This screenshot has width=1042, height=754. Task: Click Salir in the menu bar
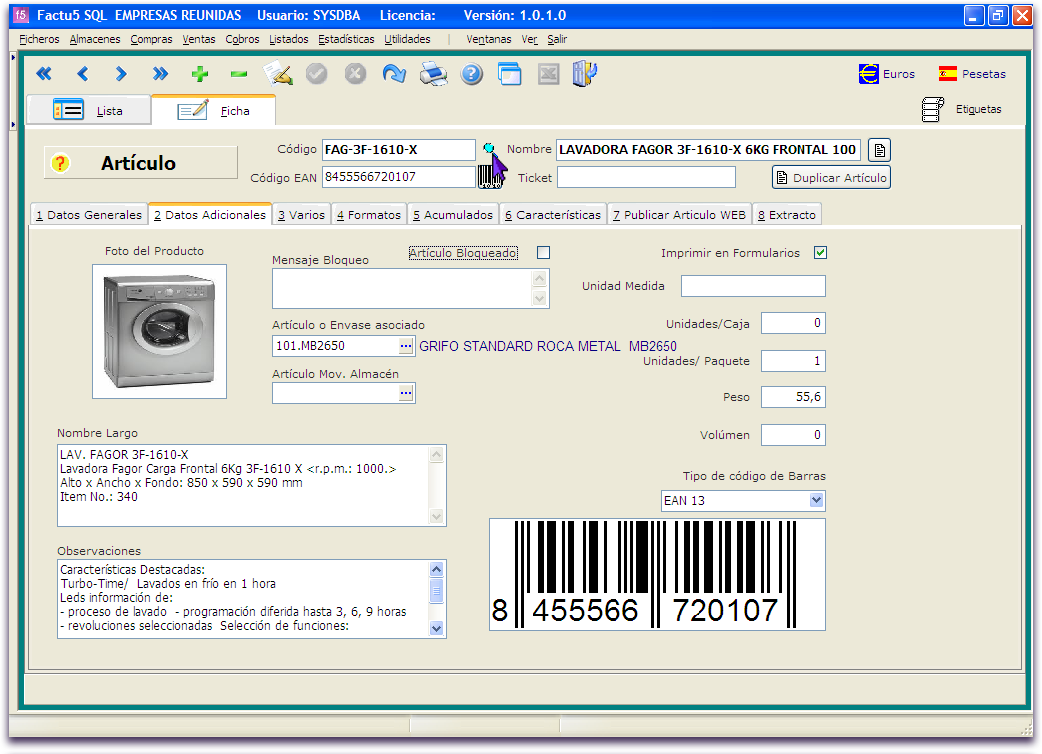[557, 39]
